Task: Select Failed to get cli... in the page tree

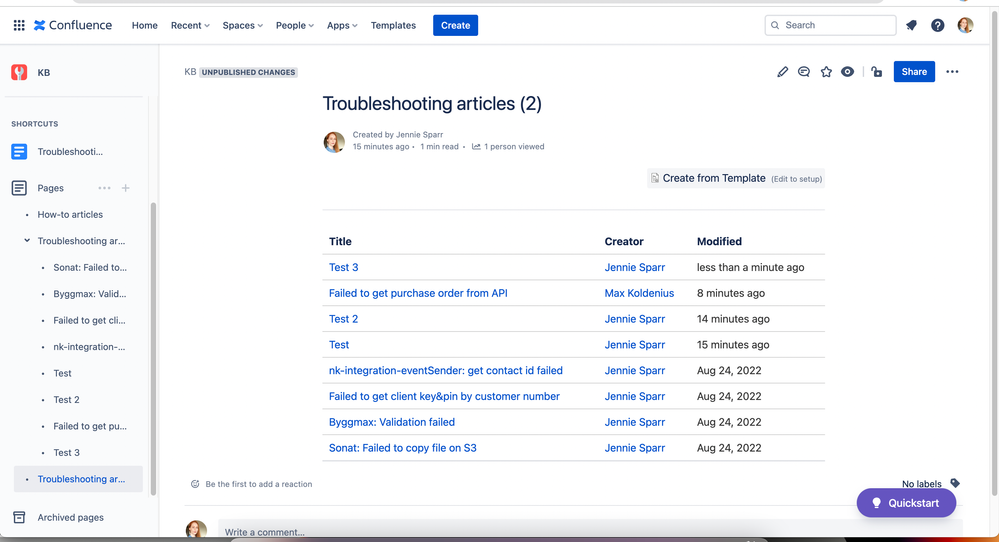Action: pos(89,320)
